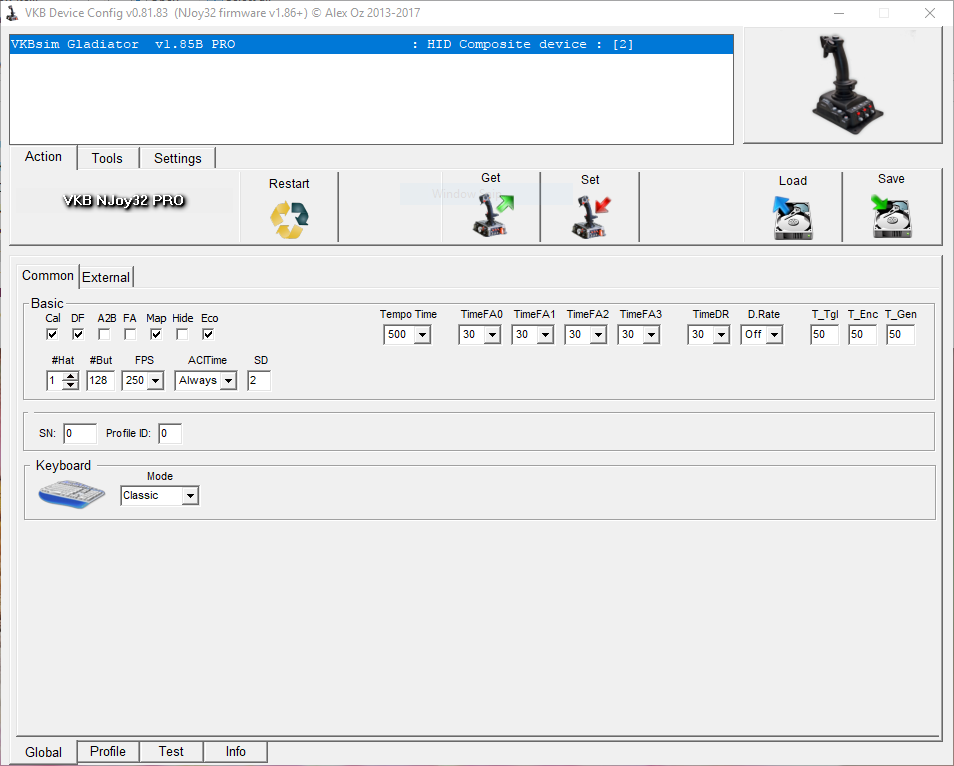Click the T_Enc input field
This screenshot has height=766, width=954.
[x=862, y=335]
